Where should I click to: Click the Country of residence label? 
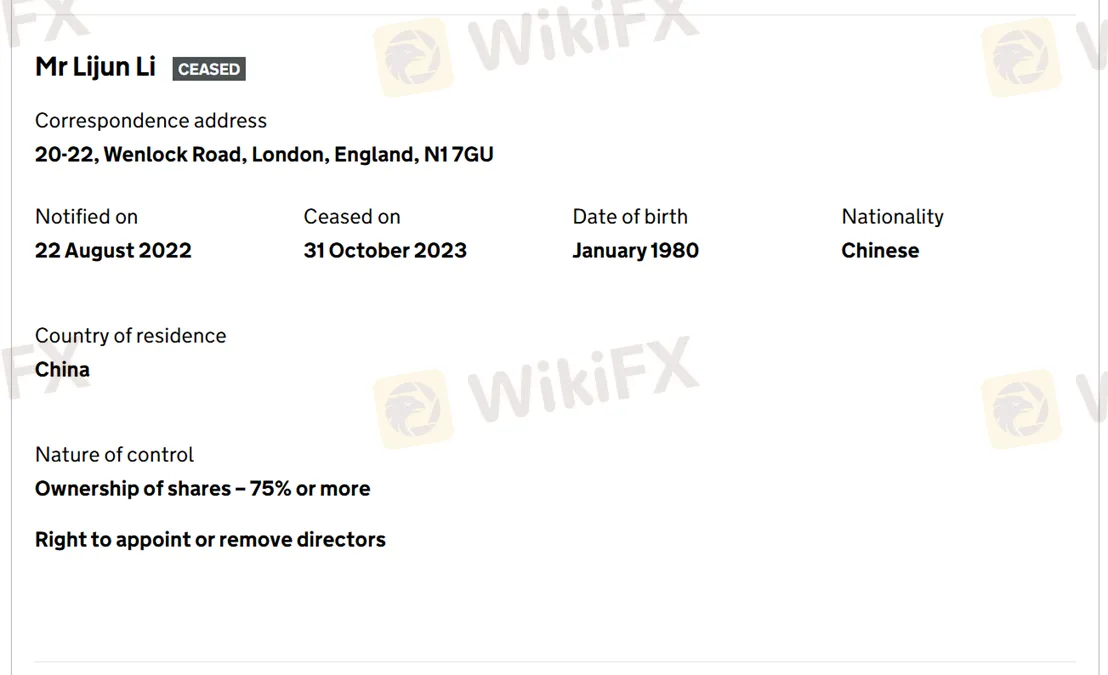tap(130, 336)
